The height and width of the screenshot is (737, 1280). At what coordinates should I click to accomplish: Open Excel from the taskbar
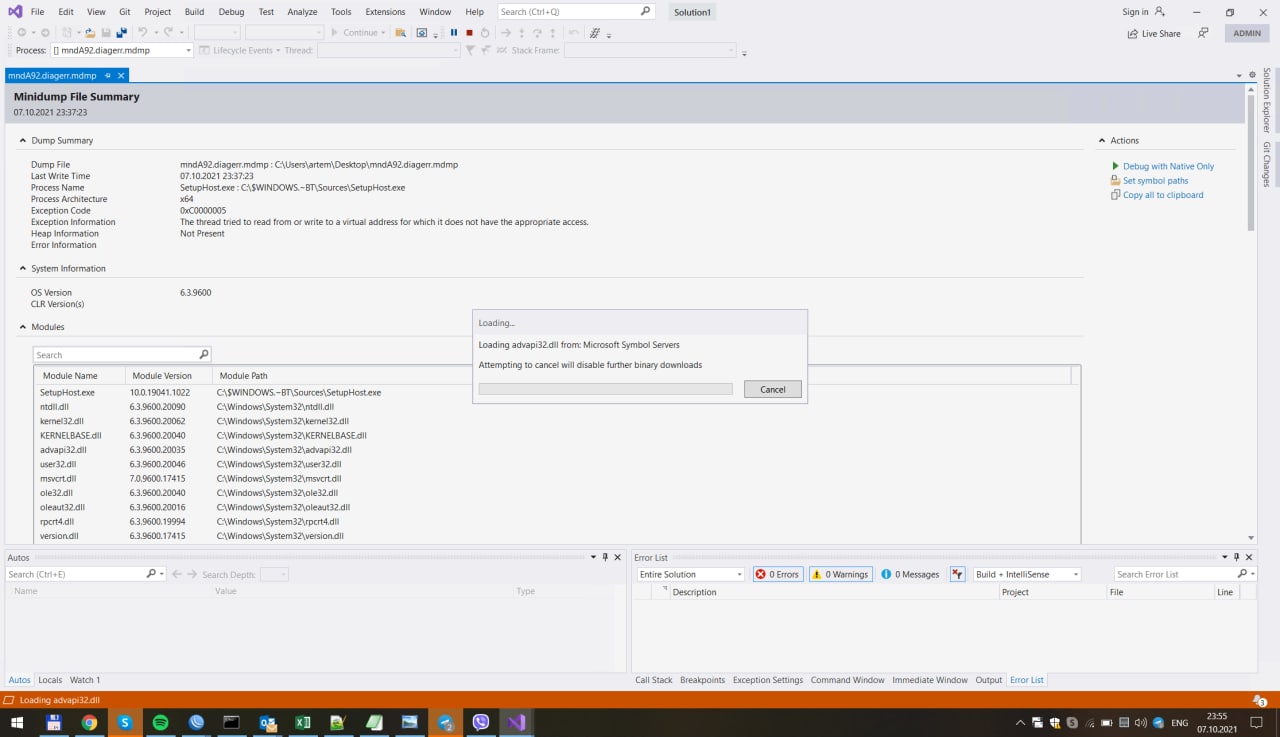[x=302, y=722]
